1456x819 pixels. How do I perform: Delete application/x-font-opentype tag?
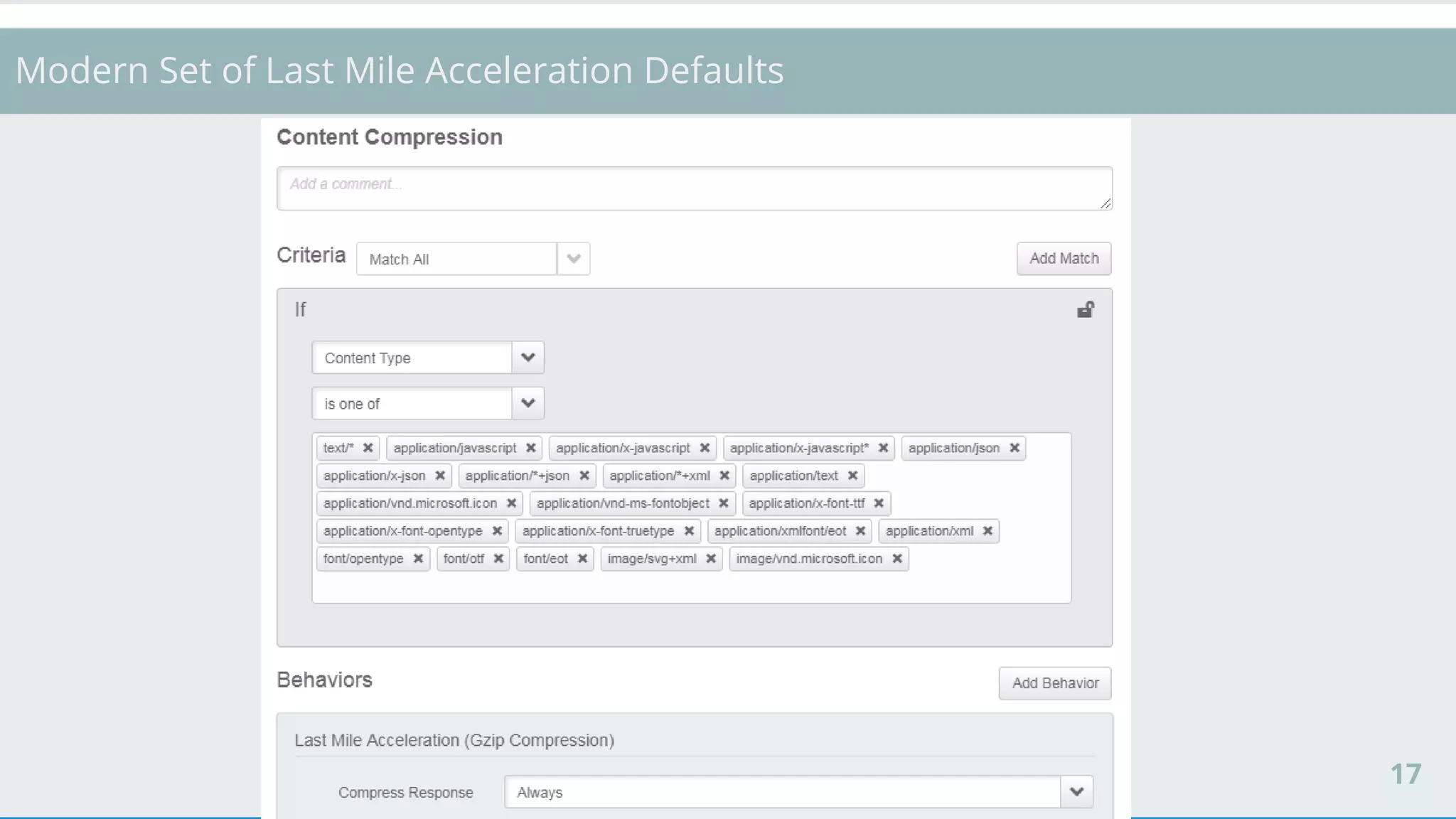(497, 531)
